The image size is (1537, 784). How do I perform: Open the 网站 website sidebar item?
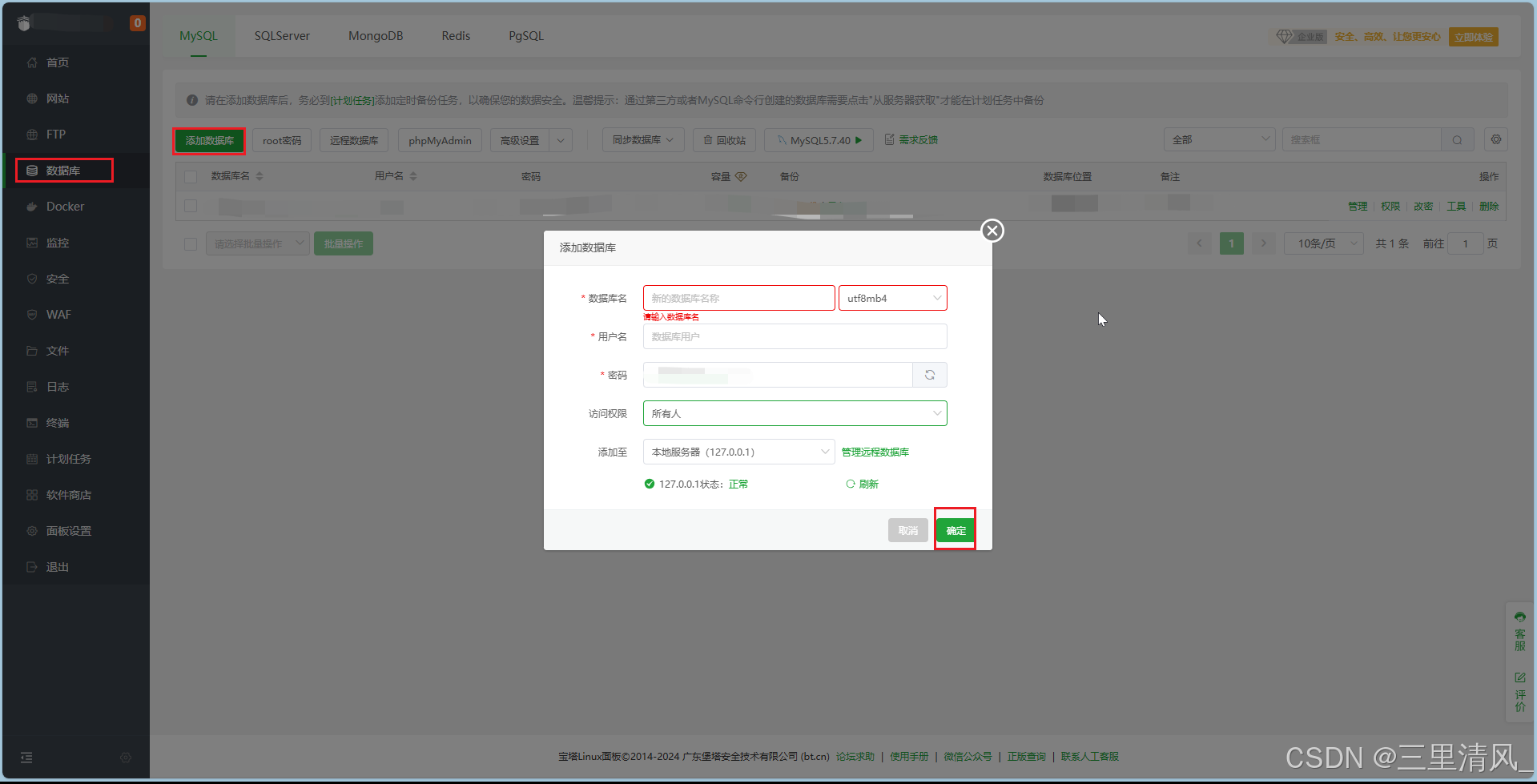57,99
